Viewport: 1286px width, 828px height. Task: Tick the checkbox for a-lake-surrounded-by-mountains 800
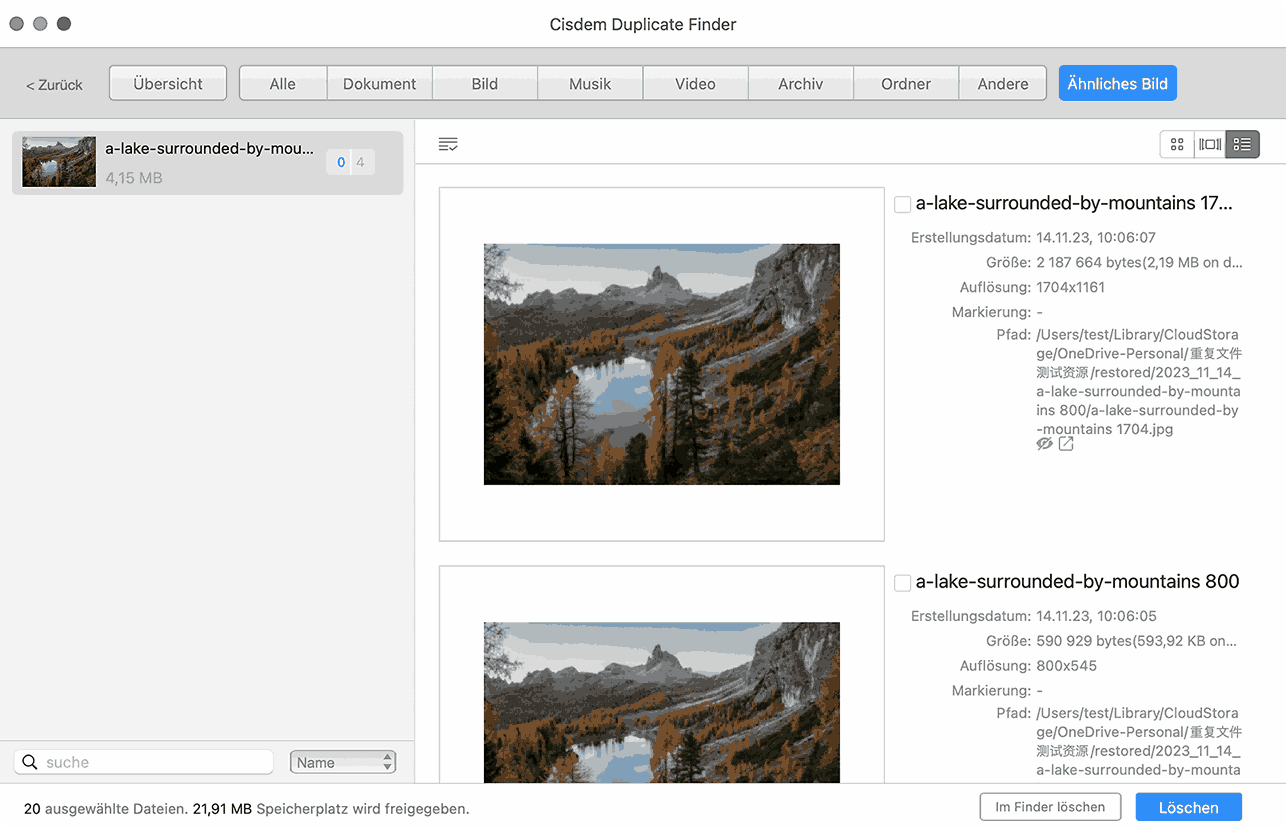pyautogui.click(x=902, y=582)
